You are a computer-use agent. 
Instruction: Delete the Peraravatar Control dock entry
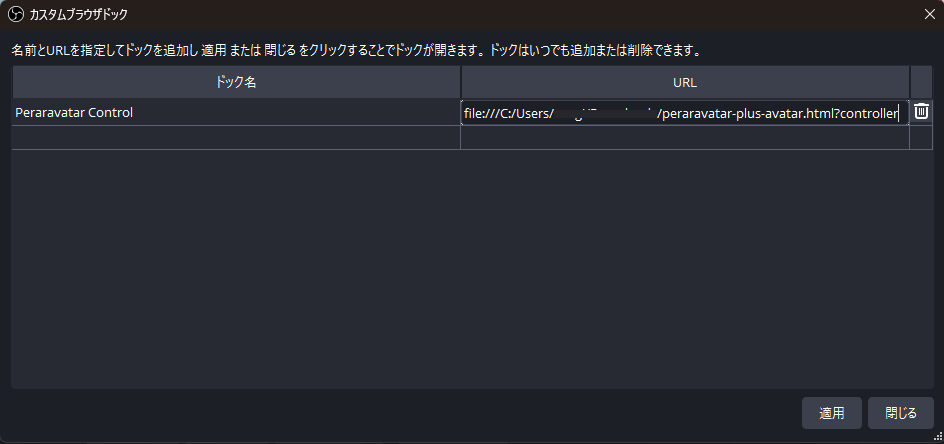click(x=921, y=111)
